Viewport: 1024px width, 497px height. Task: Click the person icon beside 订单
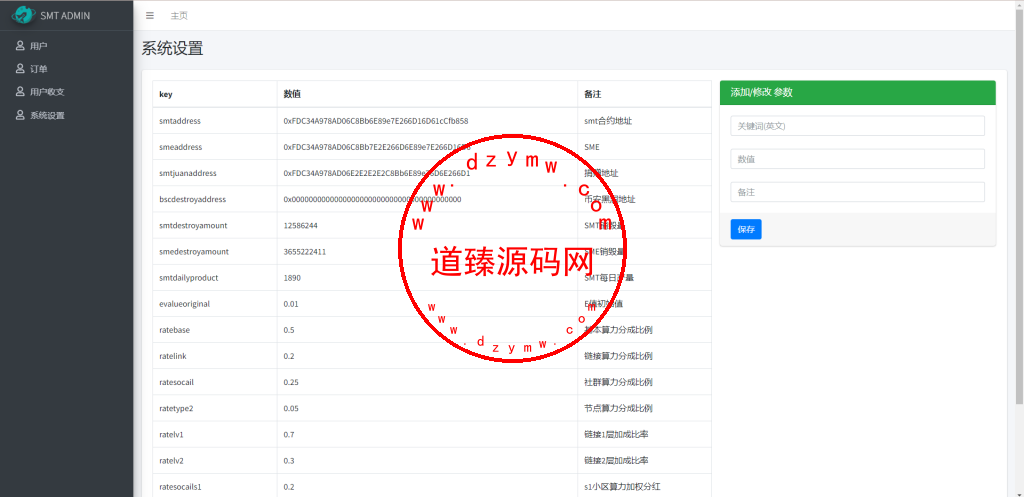pos(20,69)
